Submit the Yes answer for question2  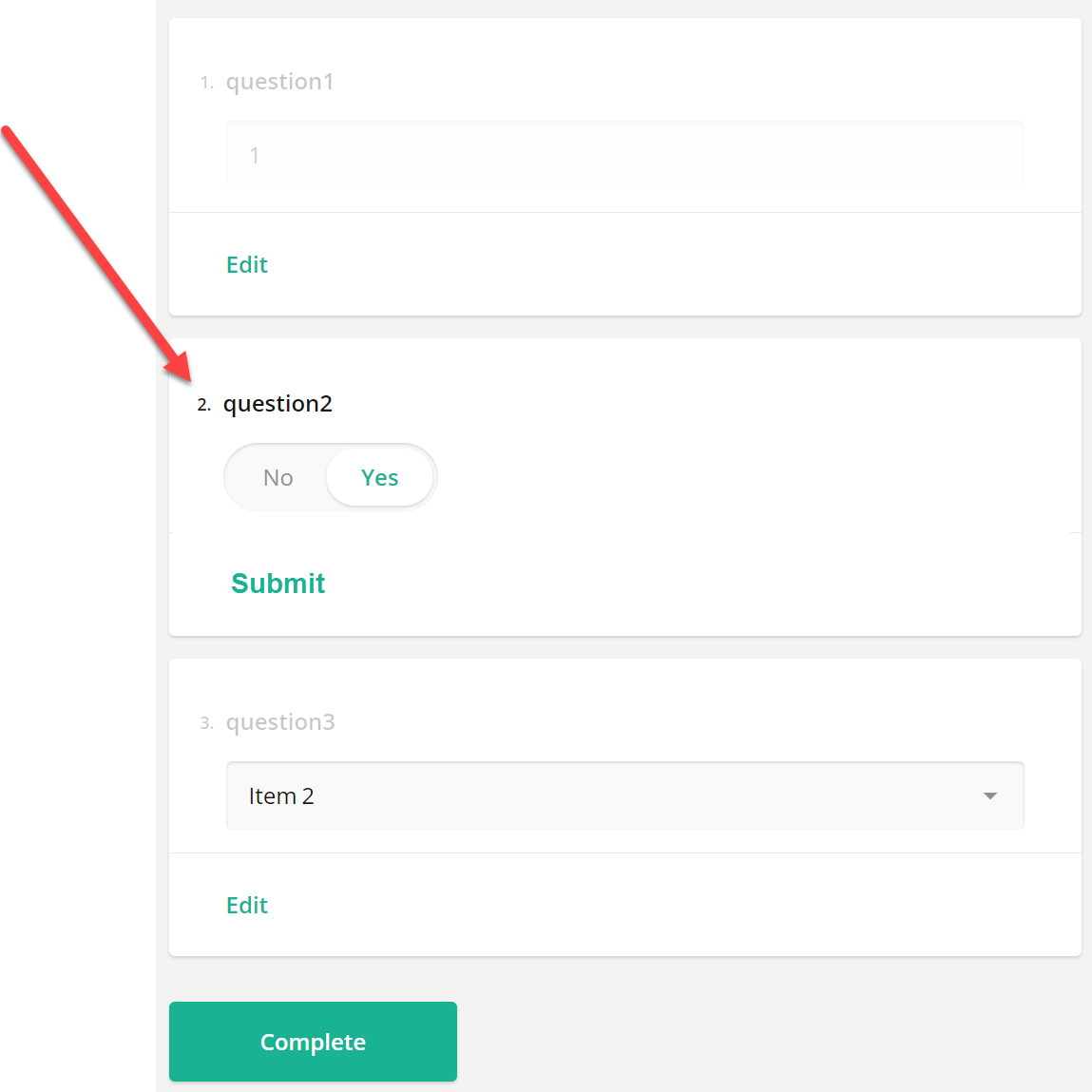(x=278, y=583)
